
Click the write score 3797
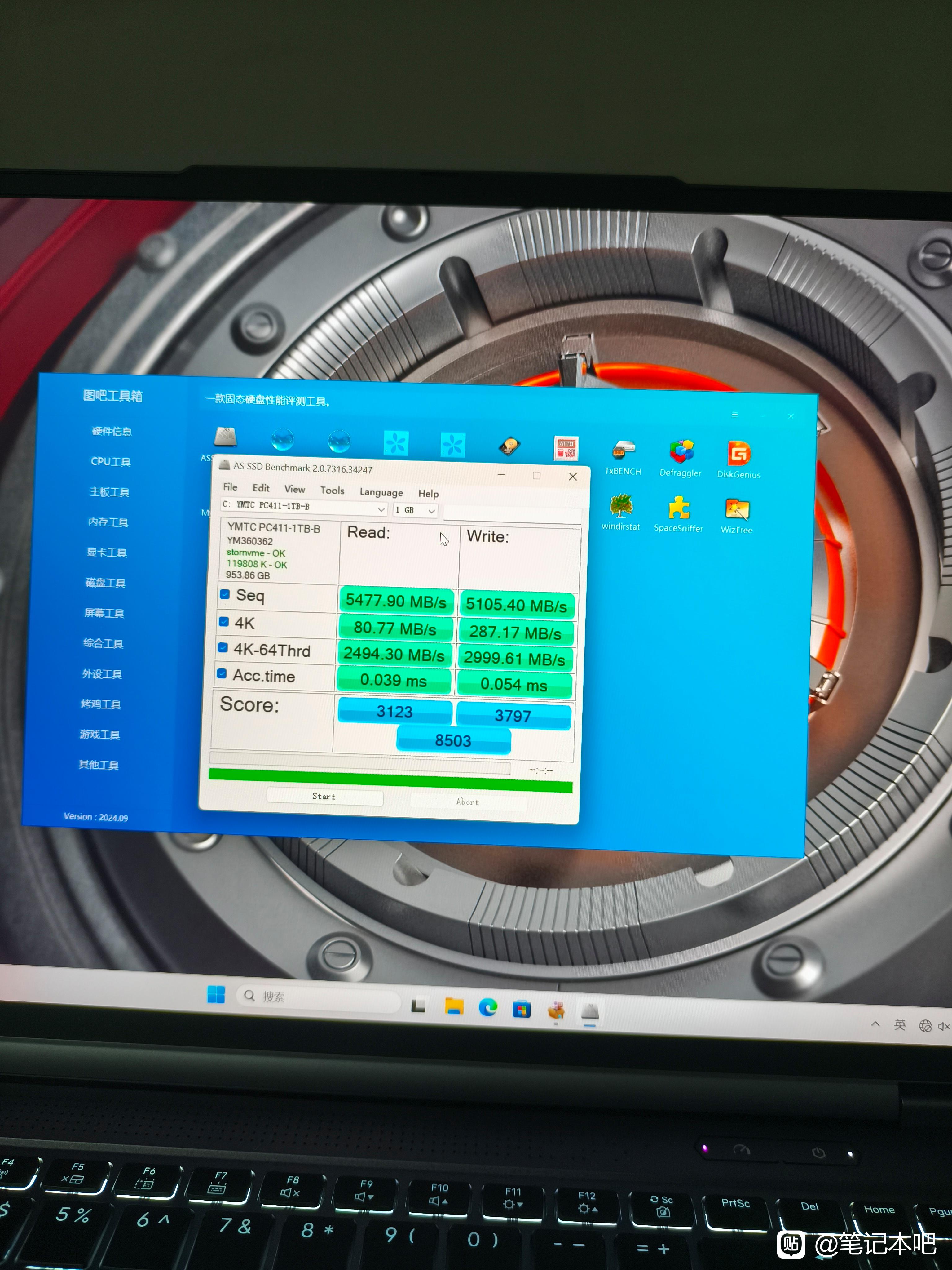513,716
